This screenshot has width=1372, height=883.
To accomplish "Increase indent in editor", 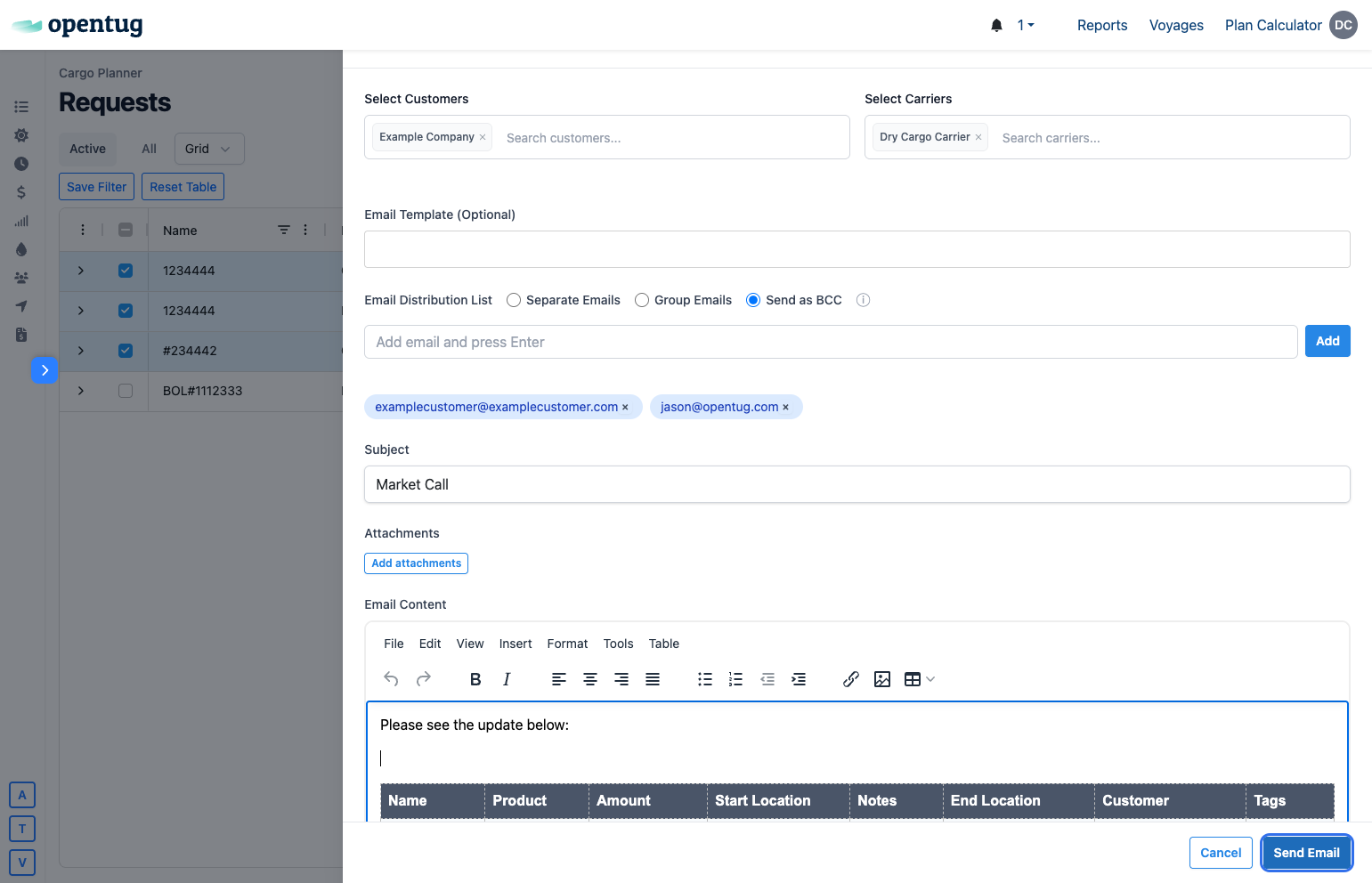I will coord(799,679).
